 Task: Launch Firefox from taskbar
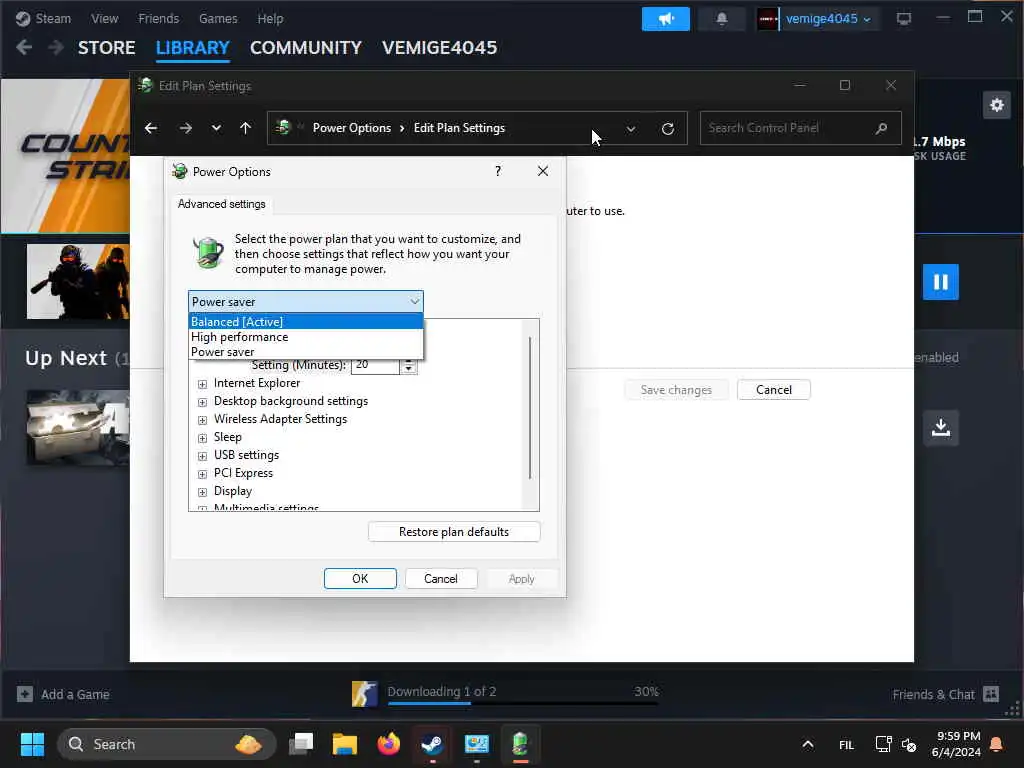[389, 744]
